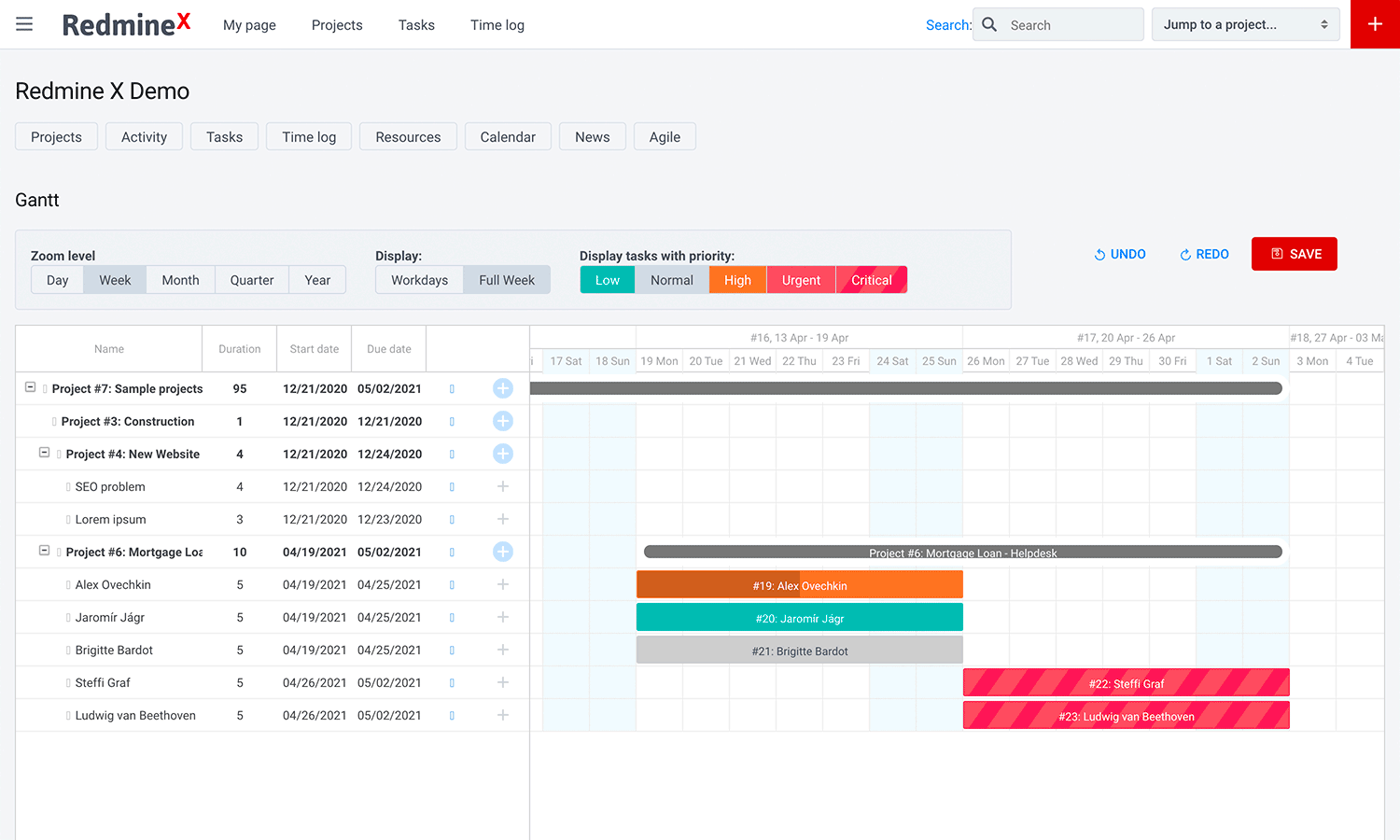Click the small blue icon in Ludwig van Beethoven row

point(452,716)
